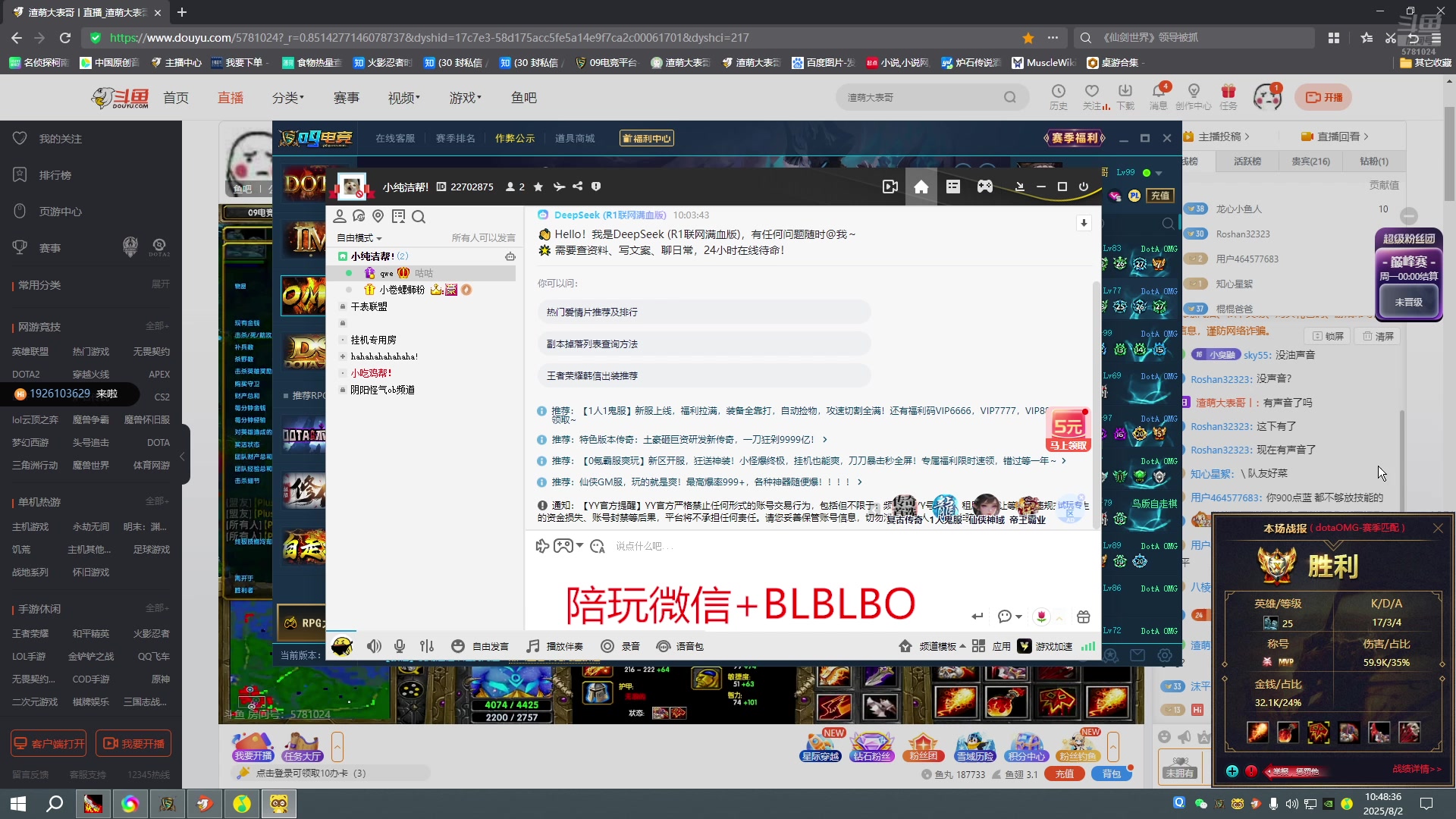Image resolution: width=1456 pixels, height=819 pixels.
Task: Click the robot icon beside 小纯洁帮!
Action: (510, 256)
